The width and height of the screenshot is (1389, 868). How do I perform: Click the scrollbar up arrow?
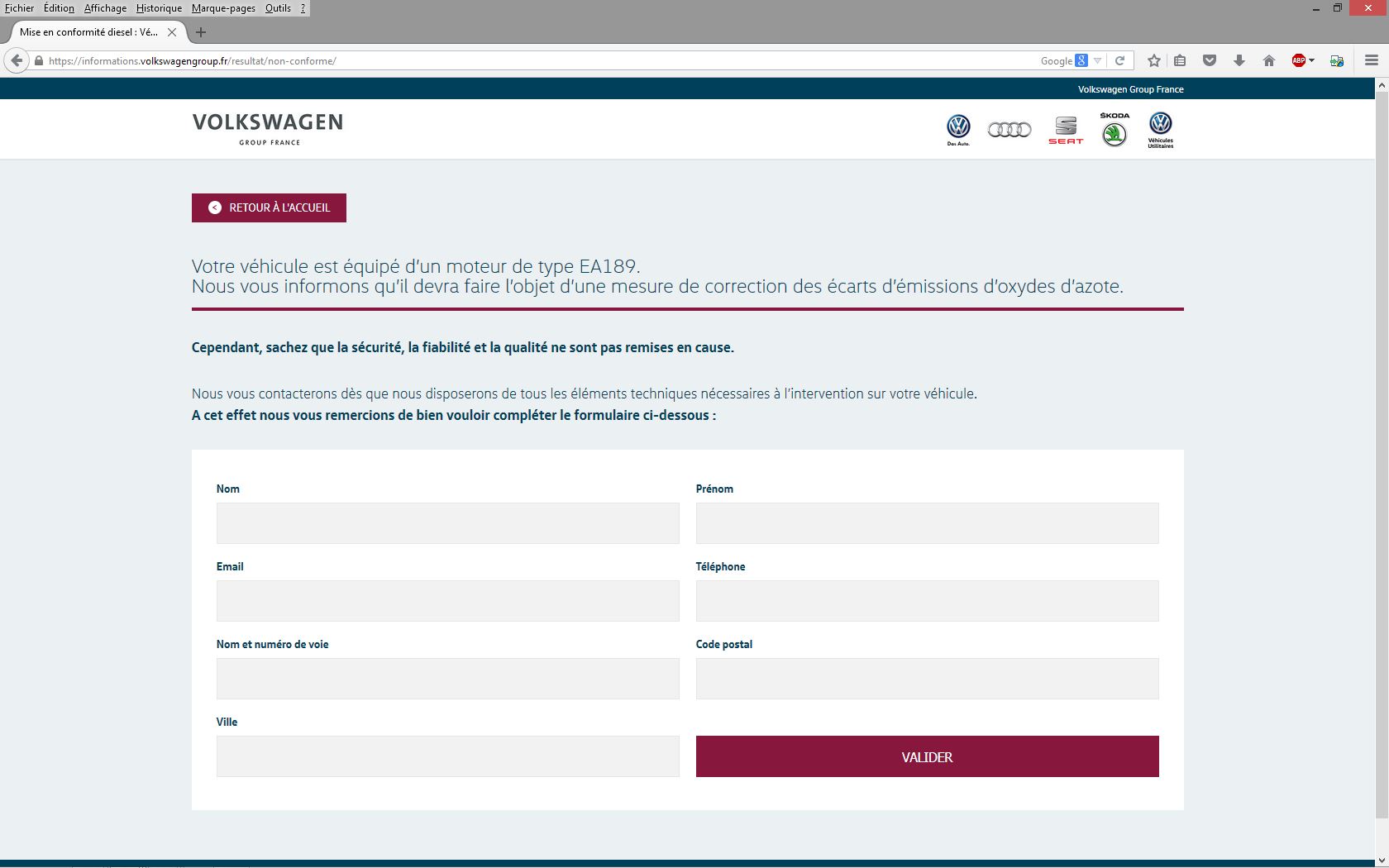pyautogui.click(x=1382, y=84)
